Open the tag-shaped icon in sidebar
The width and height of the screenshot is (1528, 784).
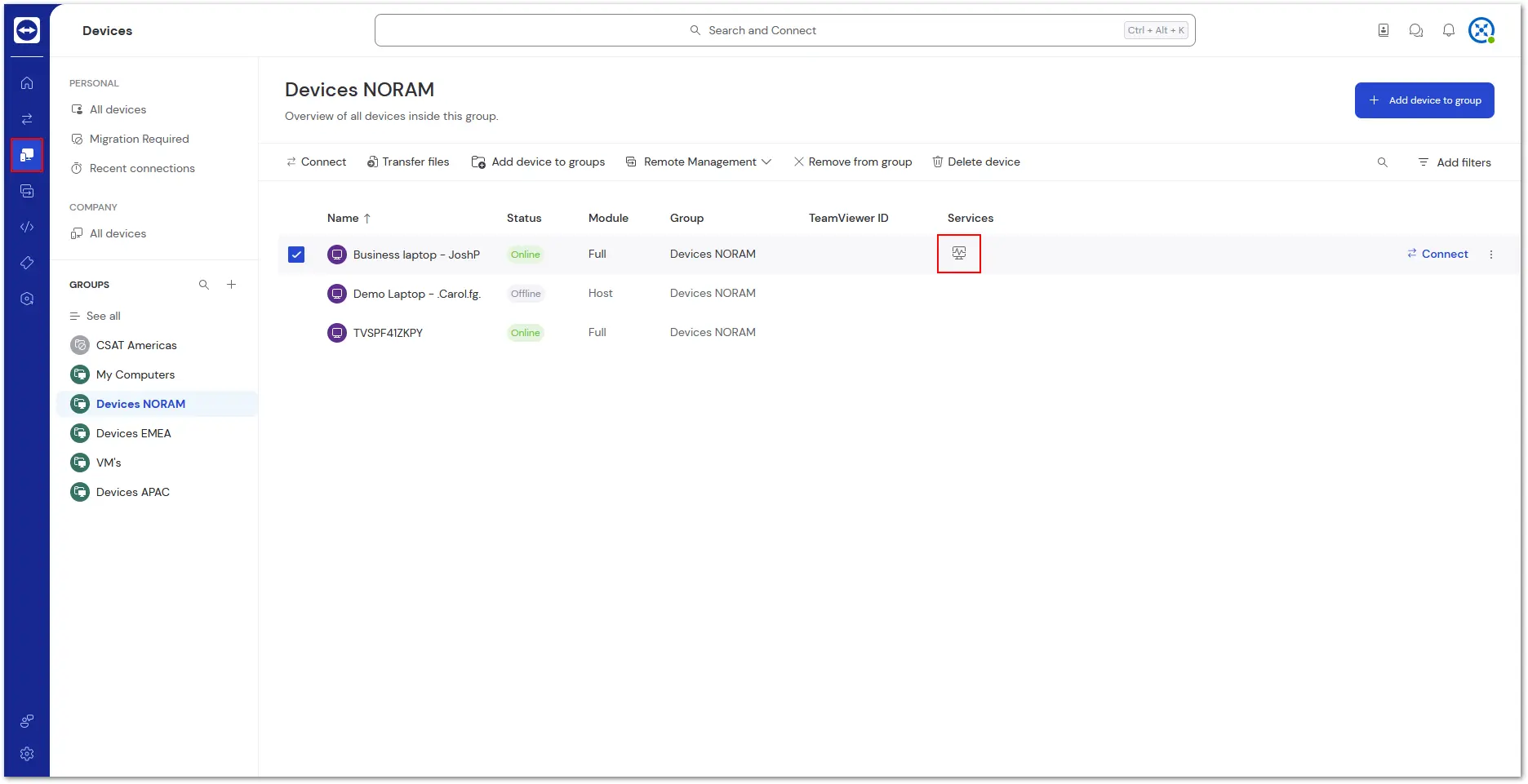27,263
